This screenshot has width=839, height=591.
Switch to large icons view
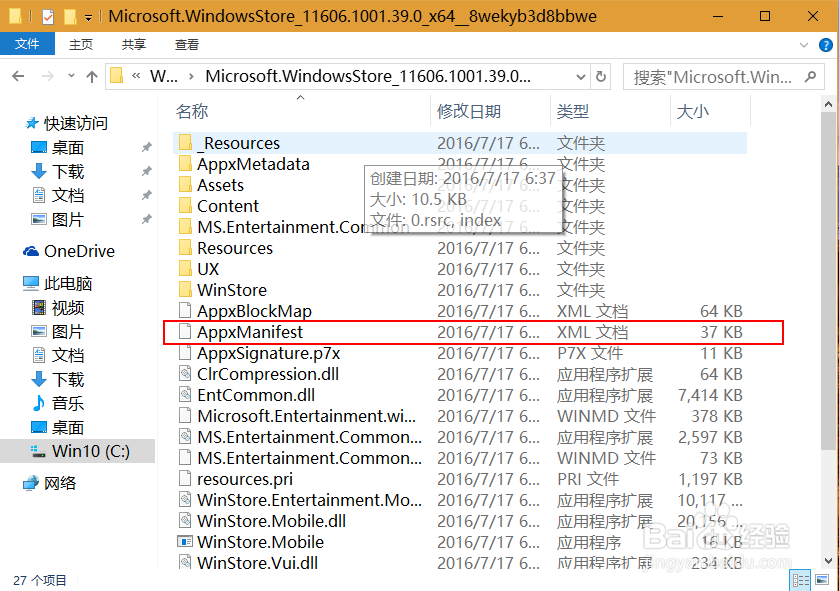click(822, 580)
